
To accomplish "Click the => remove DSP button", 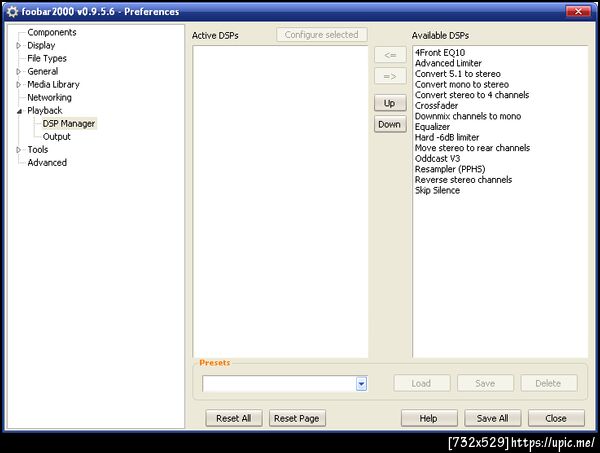I will [x=390, y=77].
